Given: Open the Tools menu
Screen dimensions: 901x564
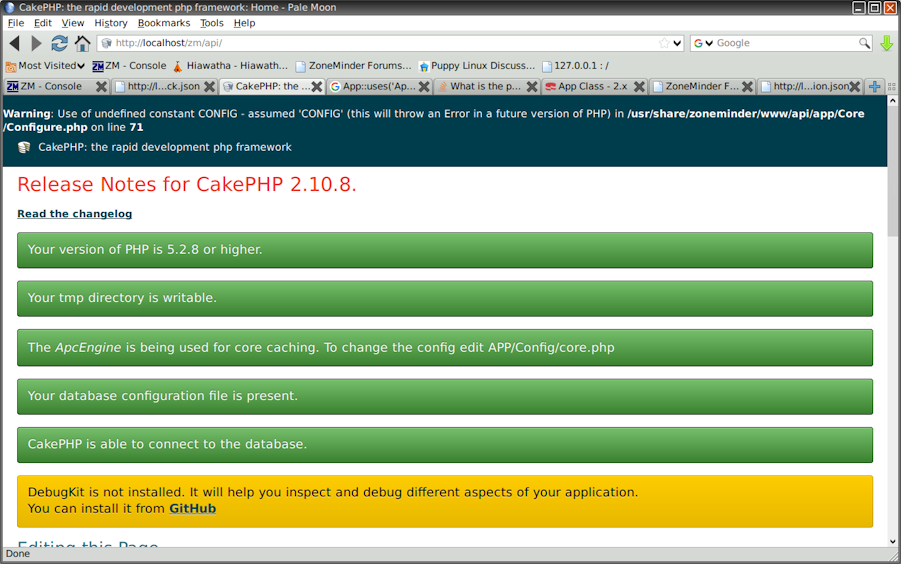Looking at the screenshot, I should (211, 23).
